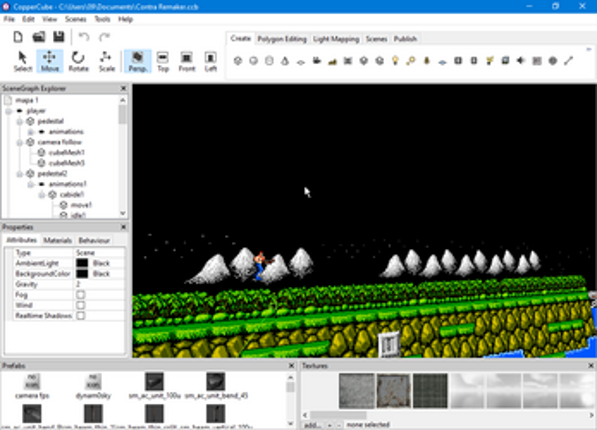This screenshot has width=597, height=430.
Task: Select the dynamDsky prefab
Action: pos(93,386)
